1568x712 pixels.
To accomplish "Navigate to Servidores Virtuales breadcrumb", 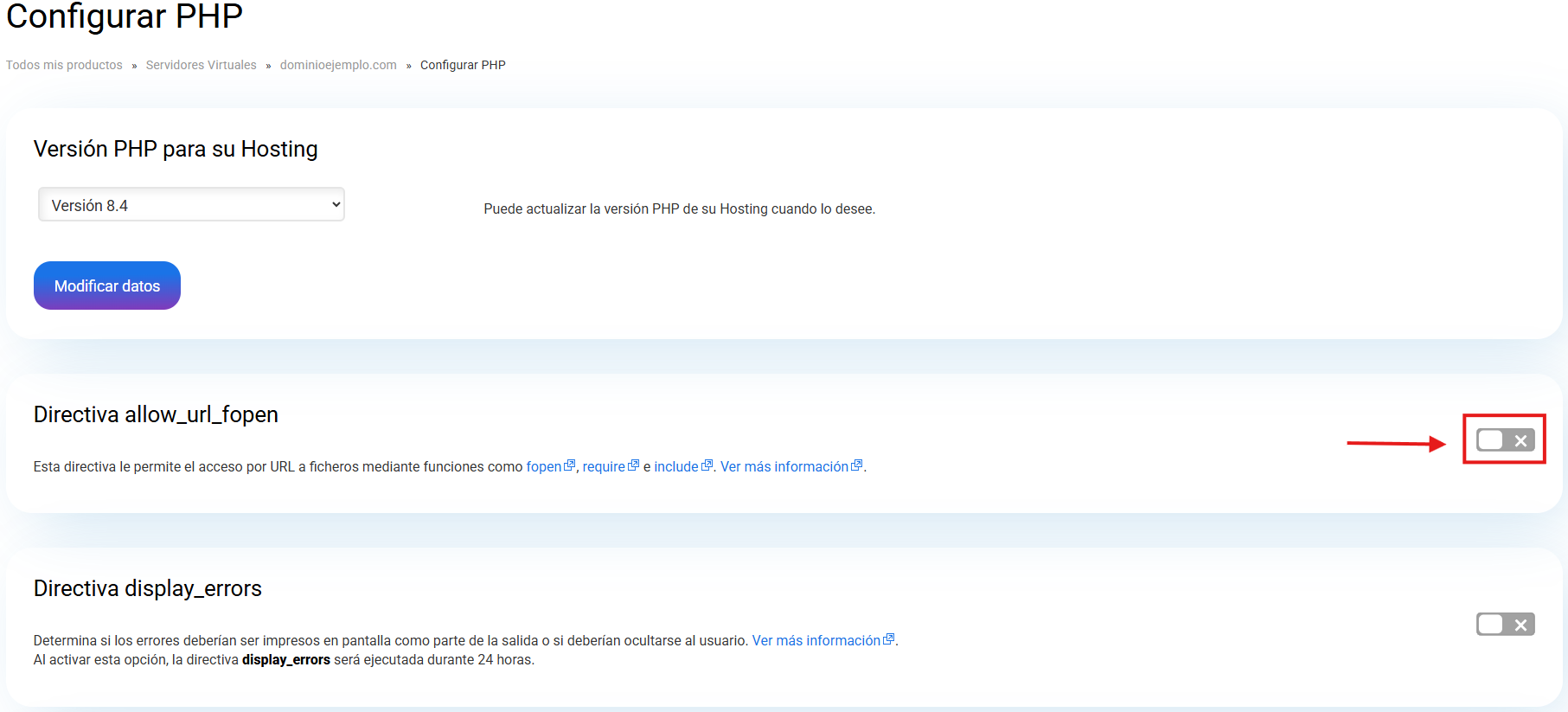I will pos(201,65).
